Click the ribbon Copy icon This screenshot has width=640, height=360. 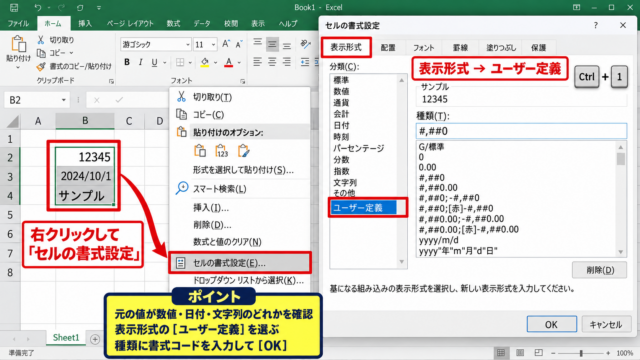[41, 53]
